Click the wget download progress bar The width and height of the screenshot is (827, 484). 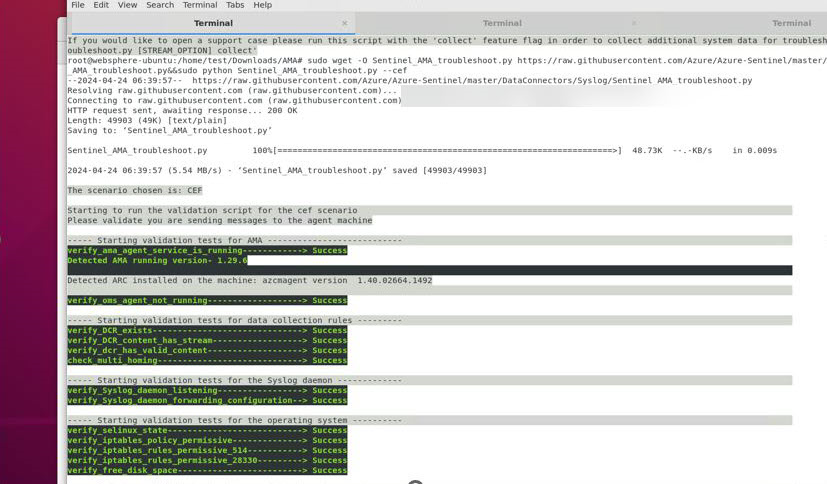pyautogui.click(x=447, y=151)
